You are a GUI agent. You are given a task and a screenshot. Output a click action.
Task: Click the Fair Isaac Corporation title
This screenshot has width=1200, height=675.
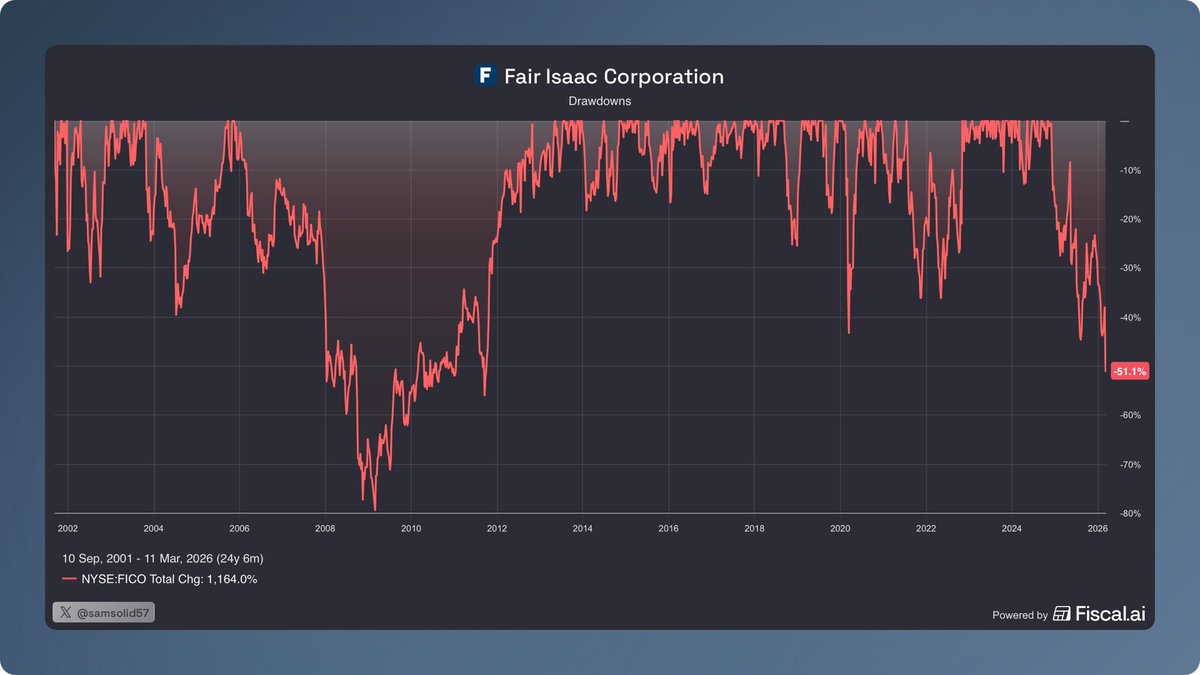613,76
